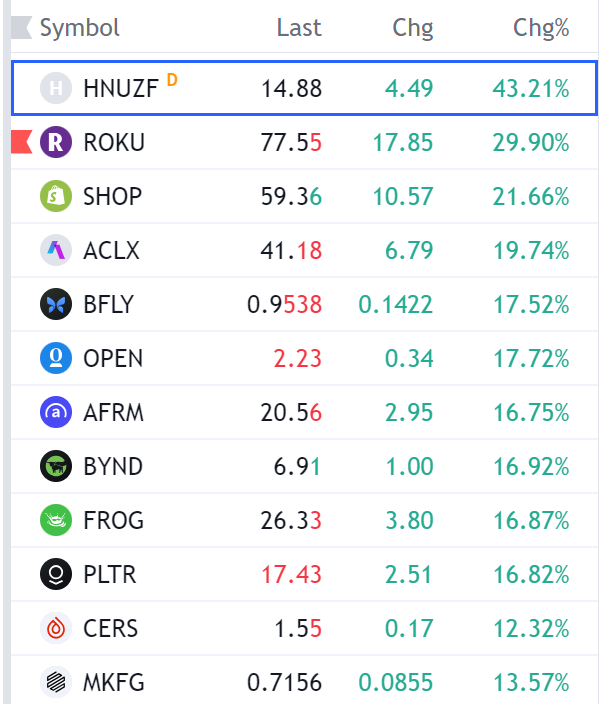Sort watchlist by Last price header
Image resolution: width=606 pixels, height=704 pixels.
pyautogui.click(x=299, y=28)
